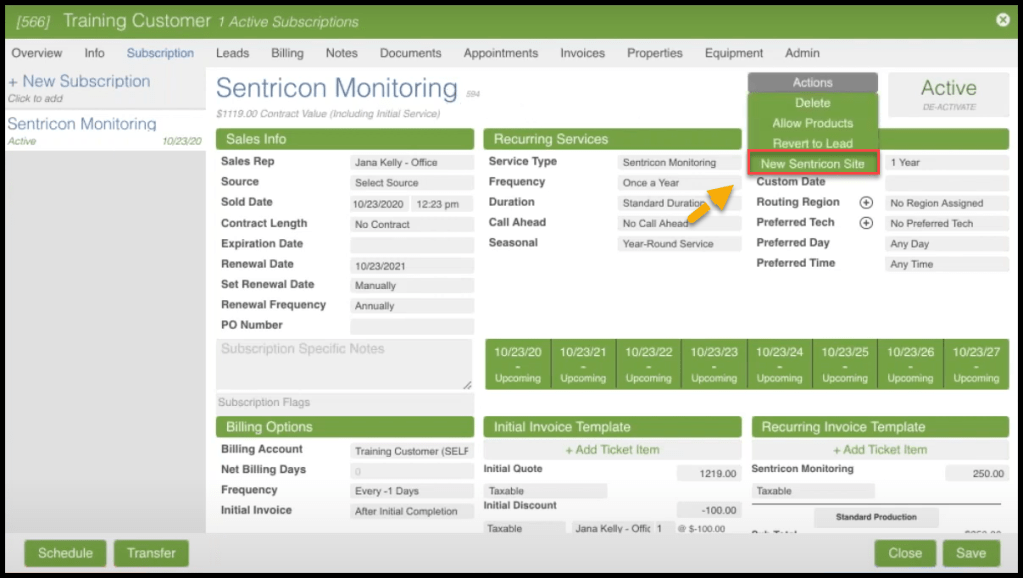The image size is (1023, 578).
Task: Select the 10/23/22 Upcoming service tile
Action: [648, 364]
